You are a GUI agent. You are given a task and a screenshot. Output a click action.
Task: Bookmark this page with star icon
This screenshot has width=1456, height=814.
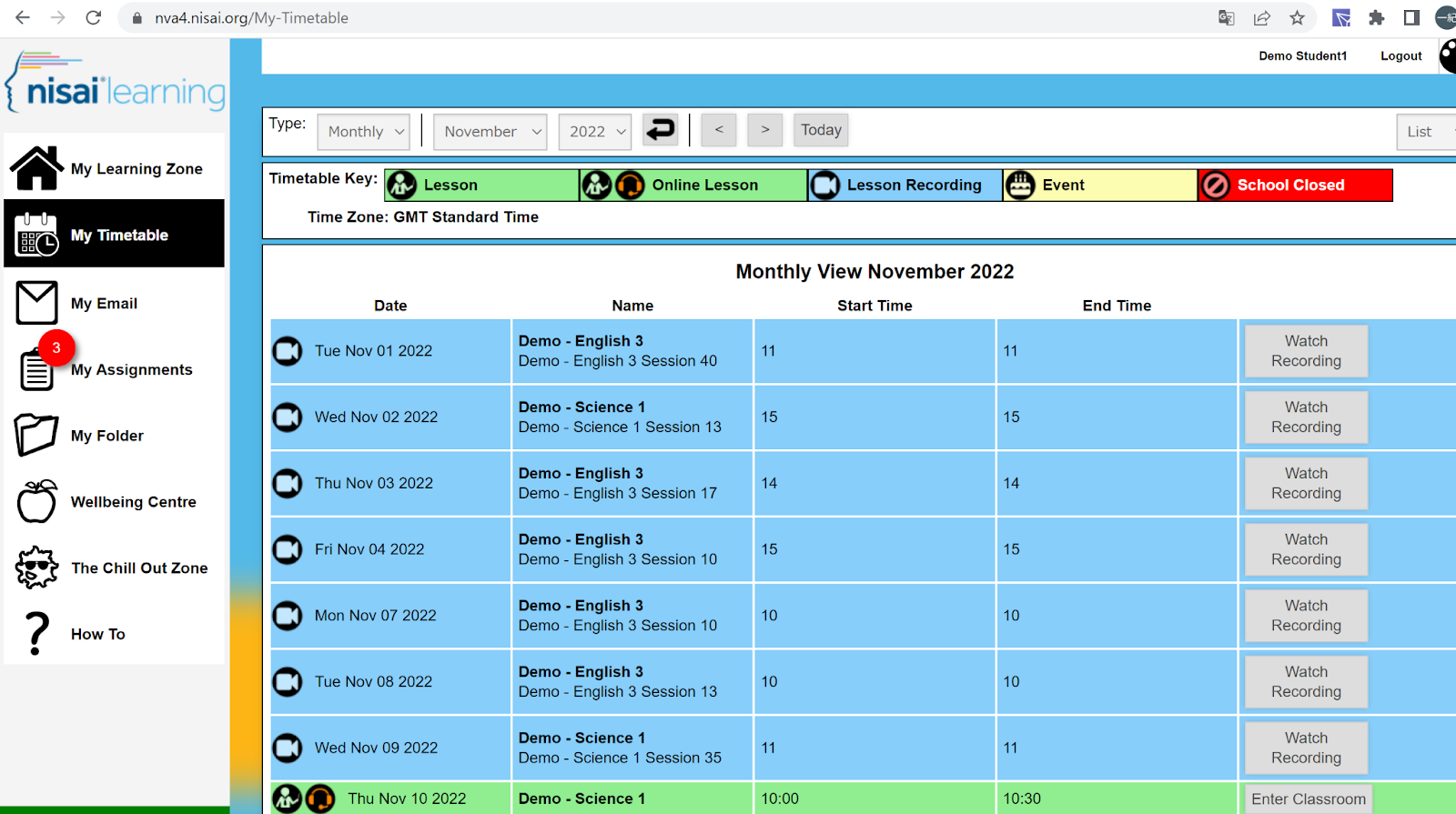(x=1297, y=18)
